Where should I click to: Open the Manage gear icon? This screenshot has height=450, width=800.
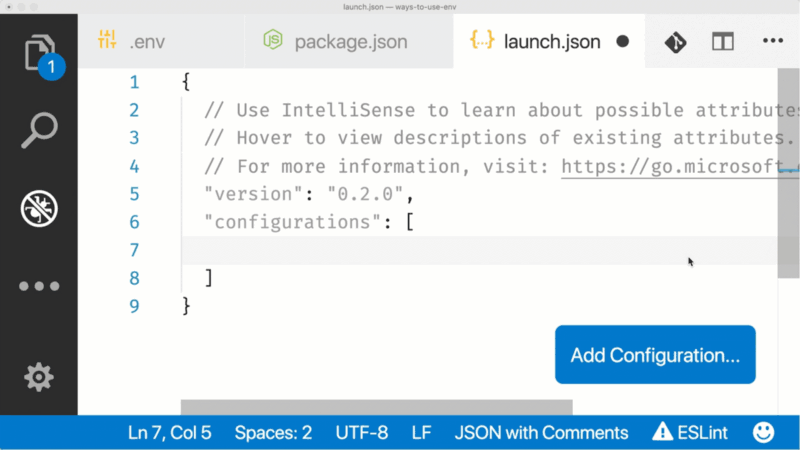tap(39, 376)
